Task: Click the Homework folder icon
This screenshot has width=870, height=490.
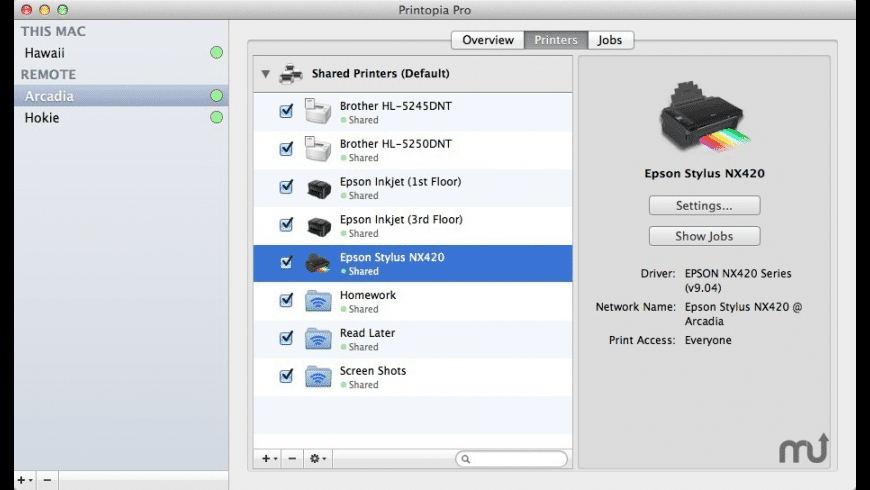Action: [x=318, y=301]
